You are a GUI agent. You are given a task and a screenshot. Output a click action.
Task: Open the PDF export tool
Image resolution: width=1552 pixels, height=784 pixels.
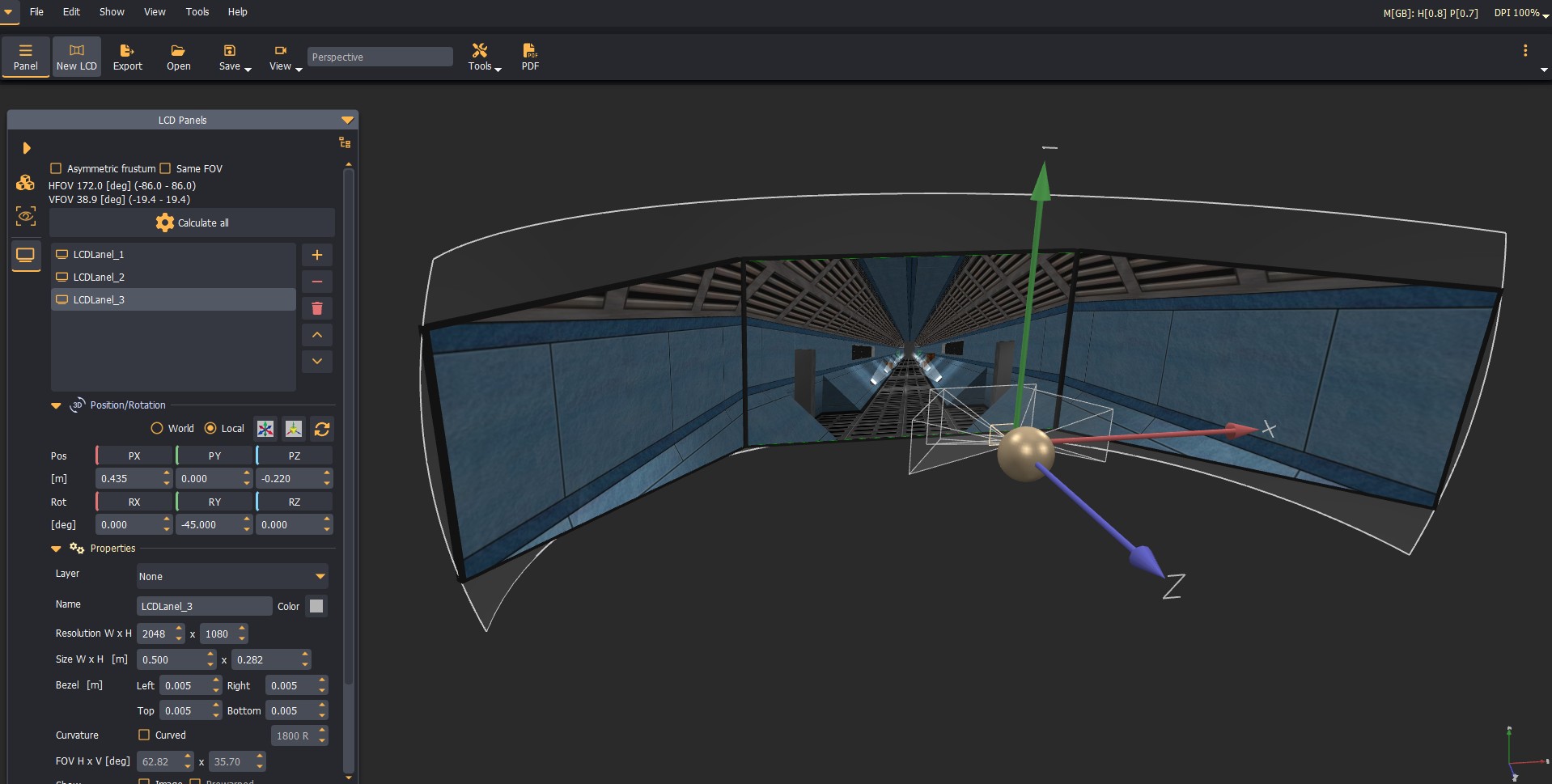(x=530, y=57)
